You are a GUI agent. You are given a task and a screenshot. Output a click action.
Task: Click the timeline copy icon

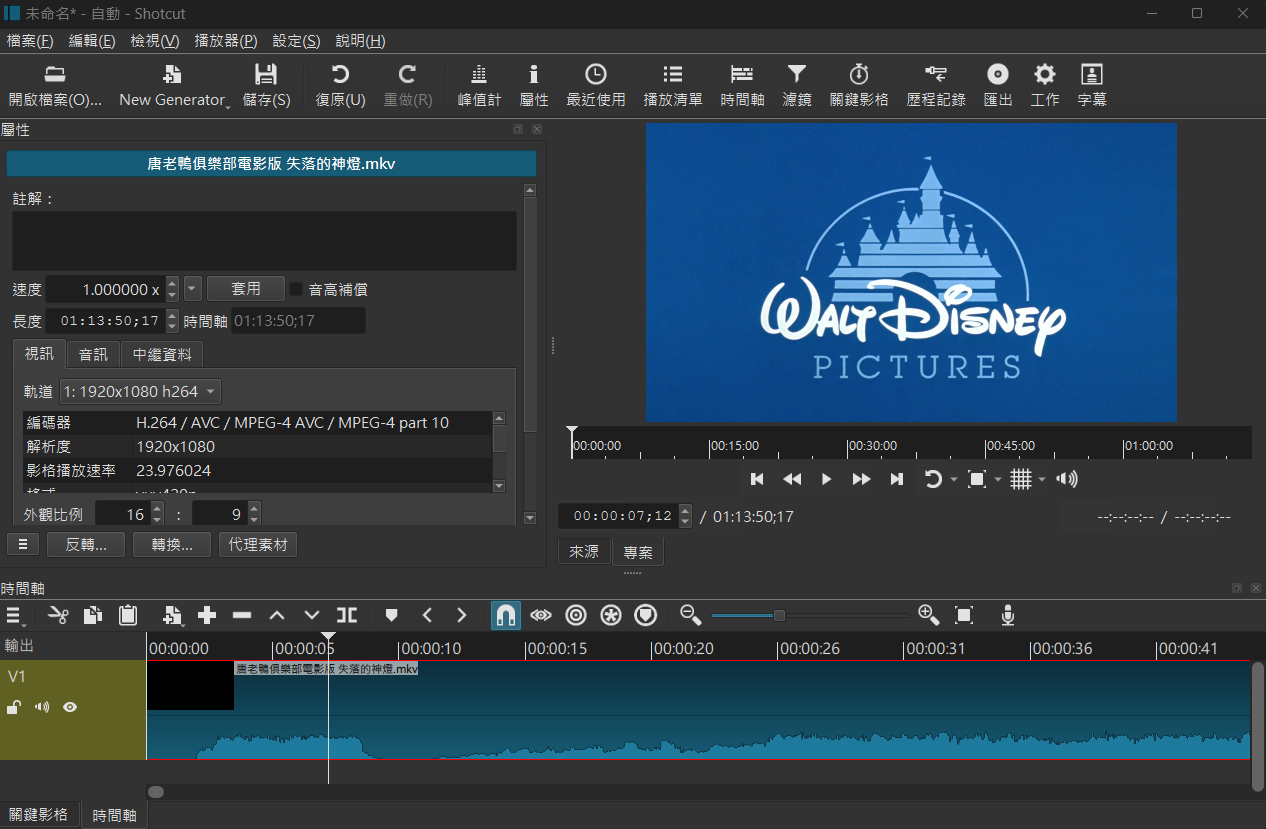[93, 615]
